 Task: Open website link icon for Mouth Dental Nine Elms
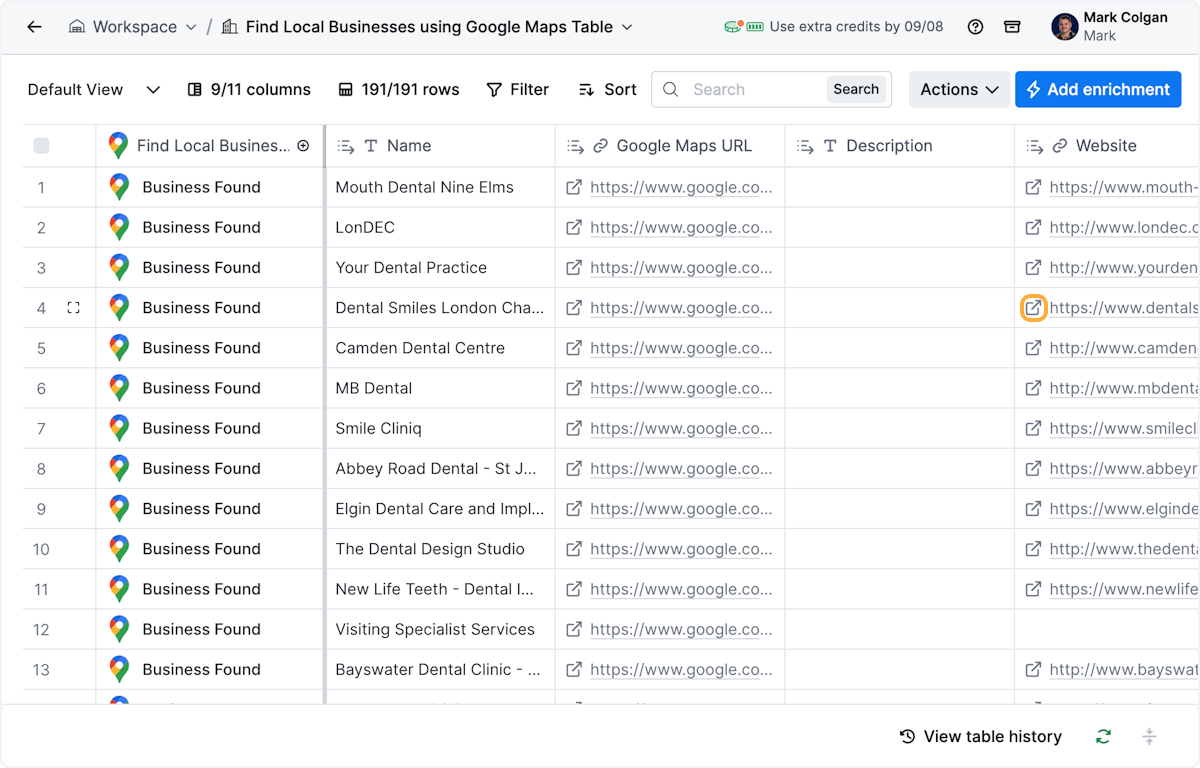[1033, 187]
